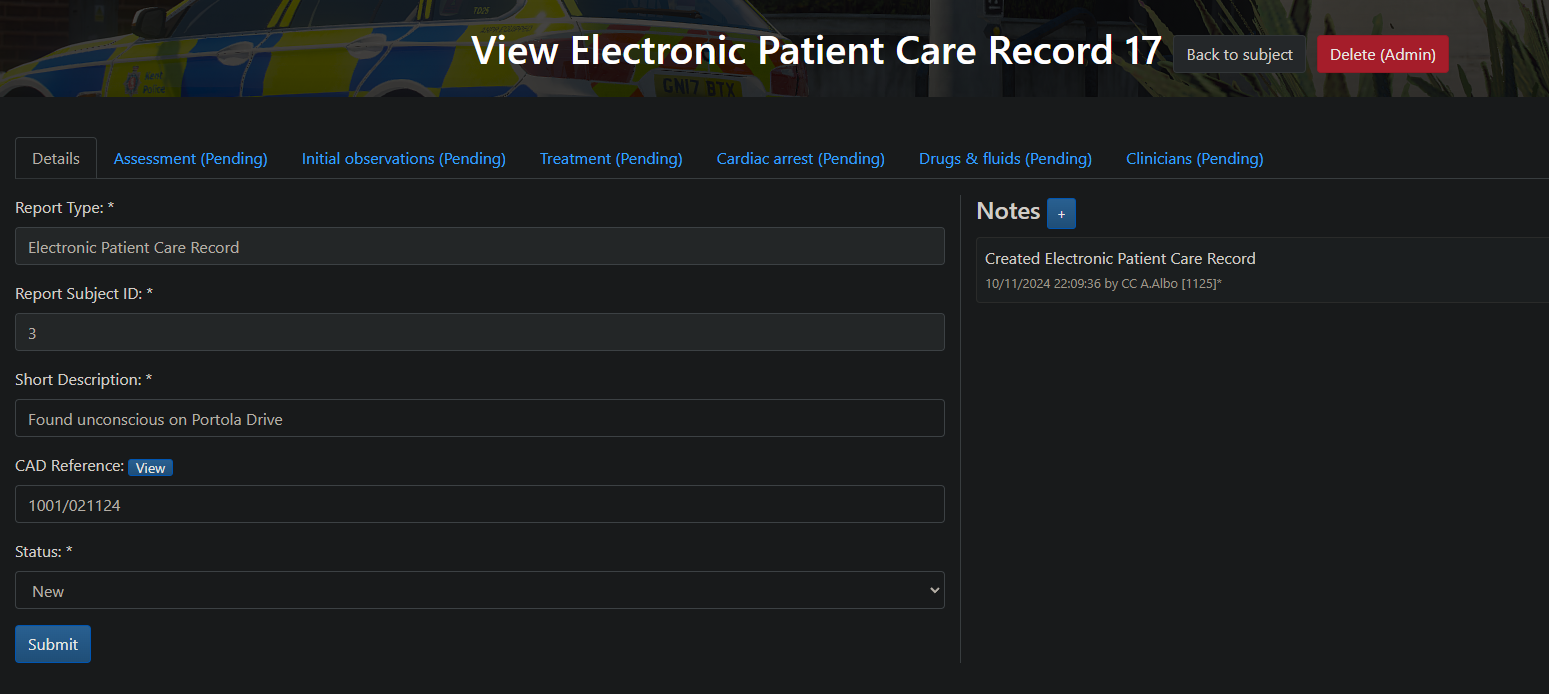Screen dimensions: 1549x694
Task: Select the Treatment (Pending) tab
Action: (x=611, y=158)
